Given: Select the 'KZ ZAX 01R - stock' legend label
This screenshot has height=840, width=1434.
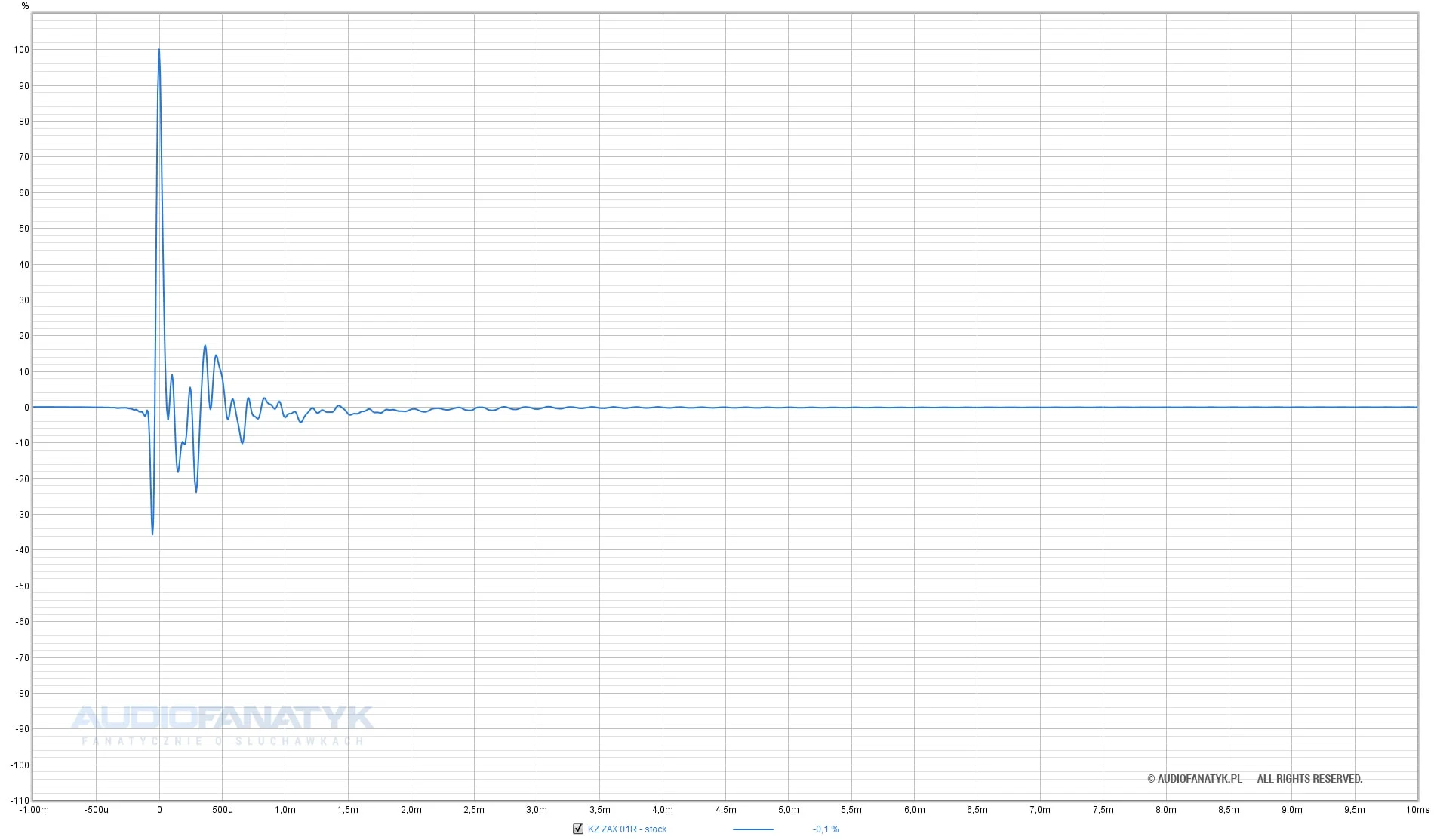Looking at the screenshot, I should [627, 829].
